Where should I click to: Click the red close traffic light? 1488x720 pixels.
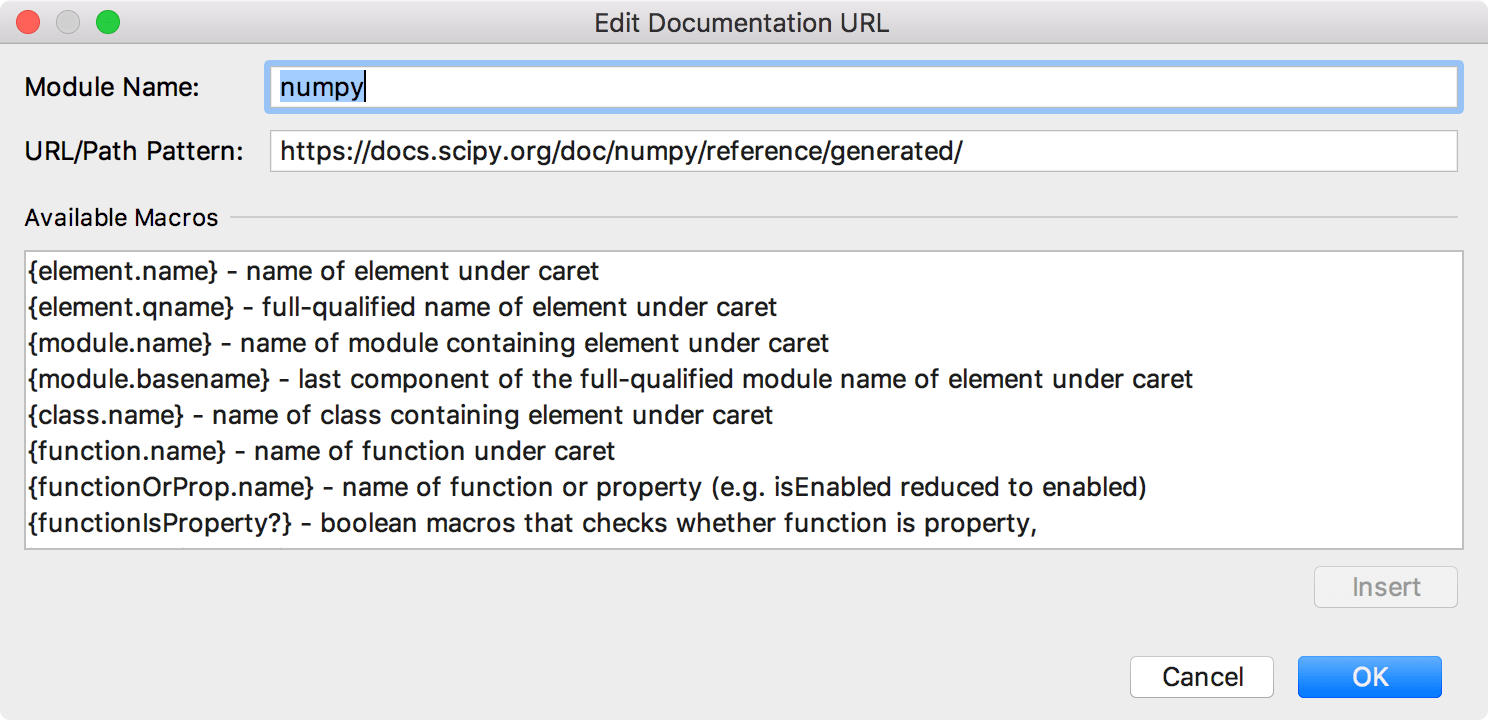27,21
